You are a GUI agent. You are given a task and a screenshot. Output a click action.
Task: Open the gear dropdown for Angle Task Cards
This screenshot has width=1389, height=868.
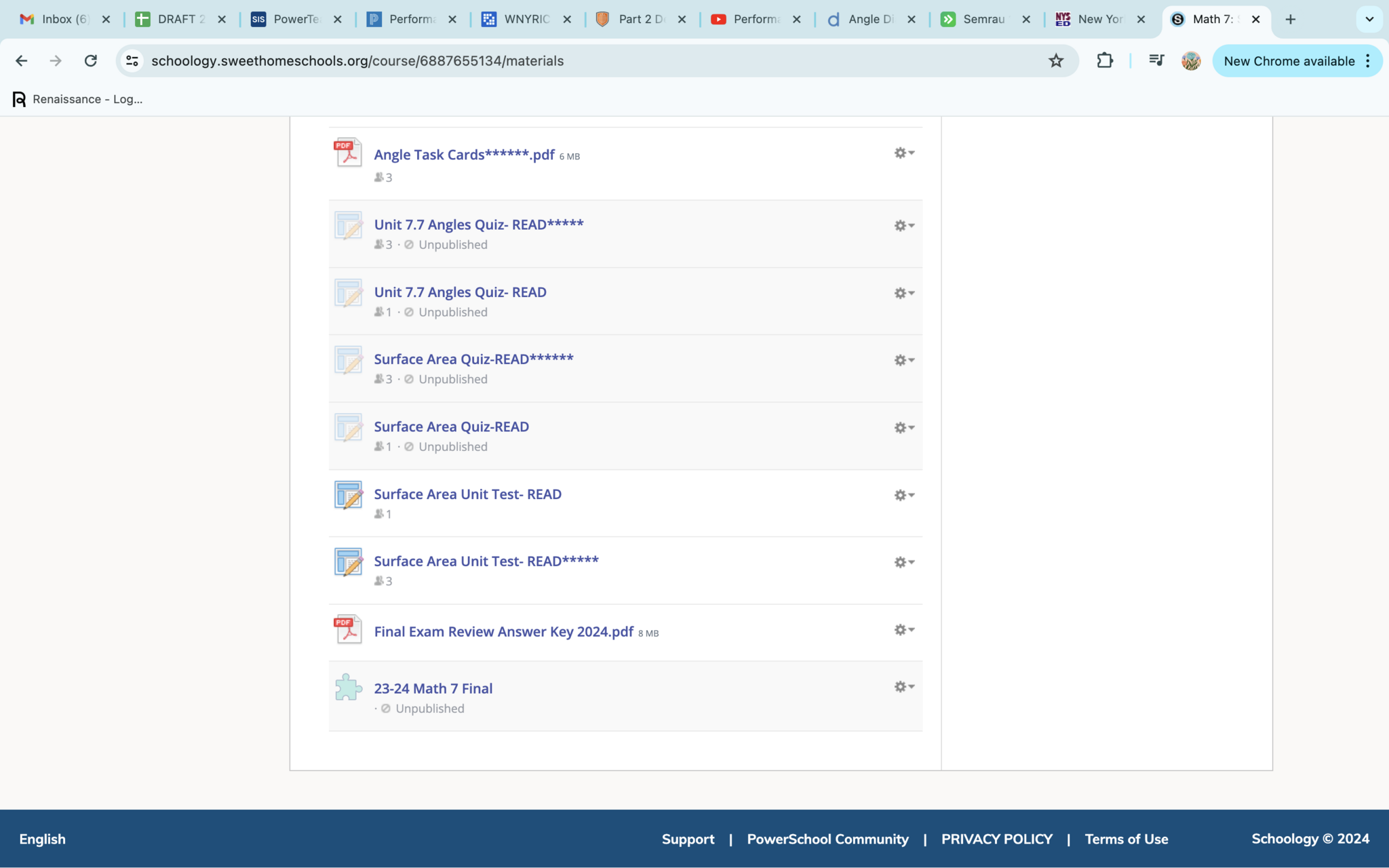tap(903, 153)
